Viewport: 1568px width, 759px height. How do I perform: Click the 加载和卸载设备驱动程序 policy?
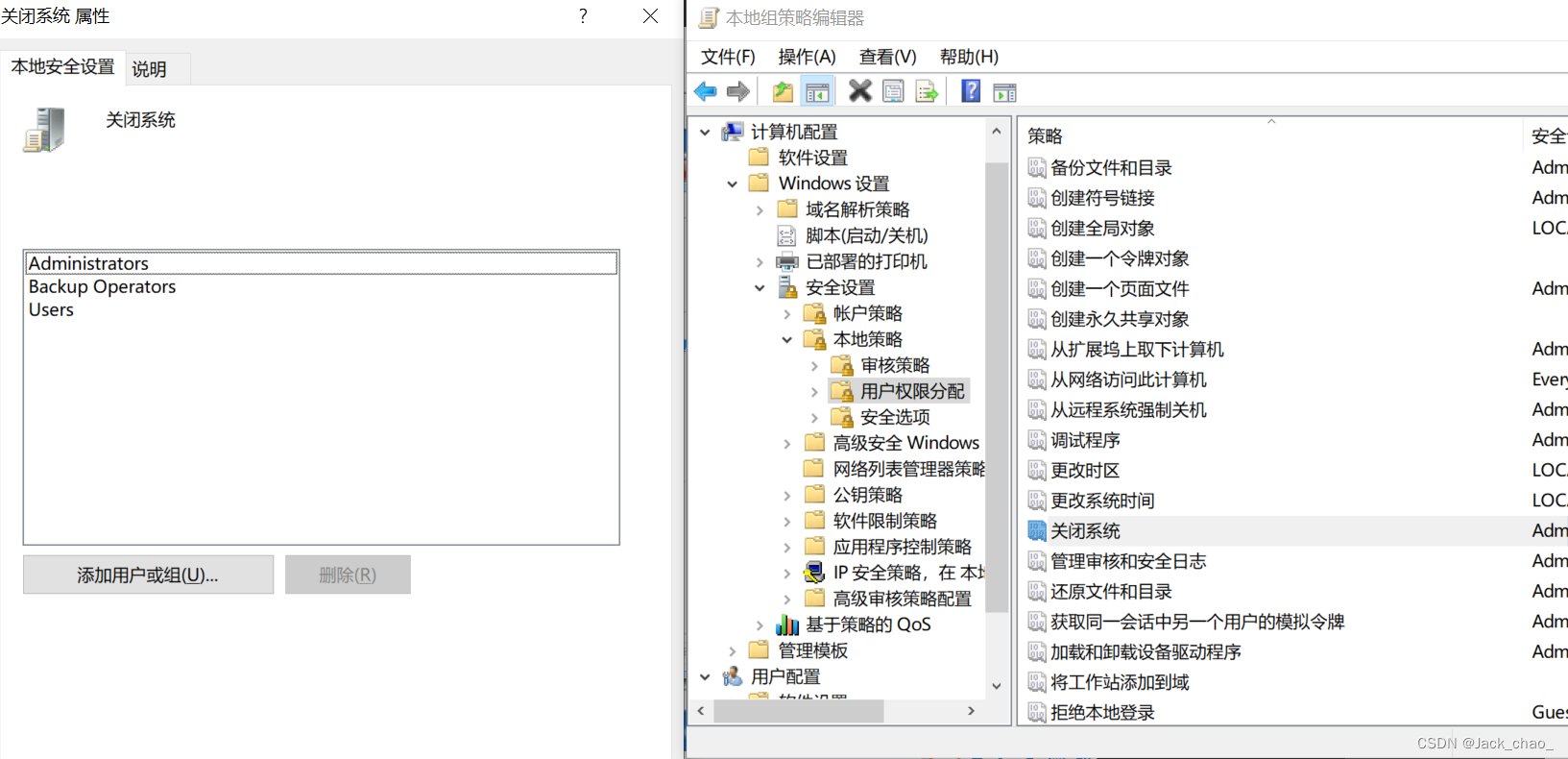click(1146, 651)
